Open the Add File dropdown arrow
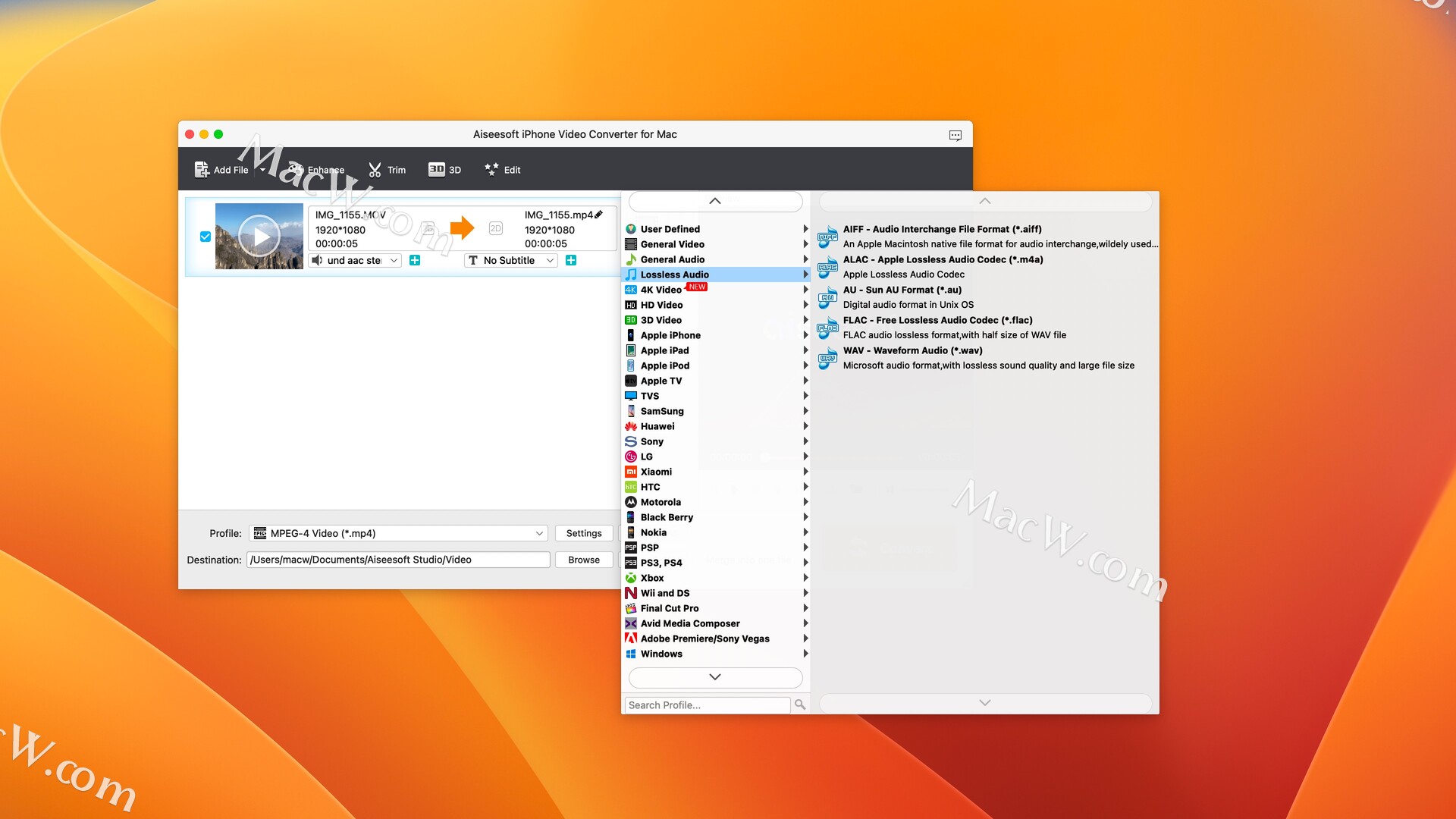1456x819 pixels. [262, 170]
